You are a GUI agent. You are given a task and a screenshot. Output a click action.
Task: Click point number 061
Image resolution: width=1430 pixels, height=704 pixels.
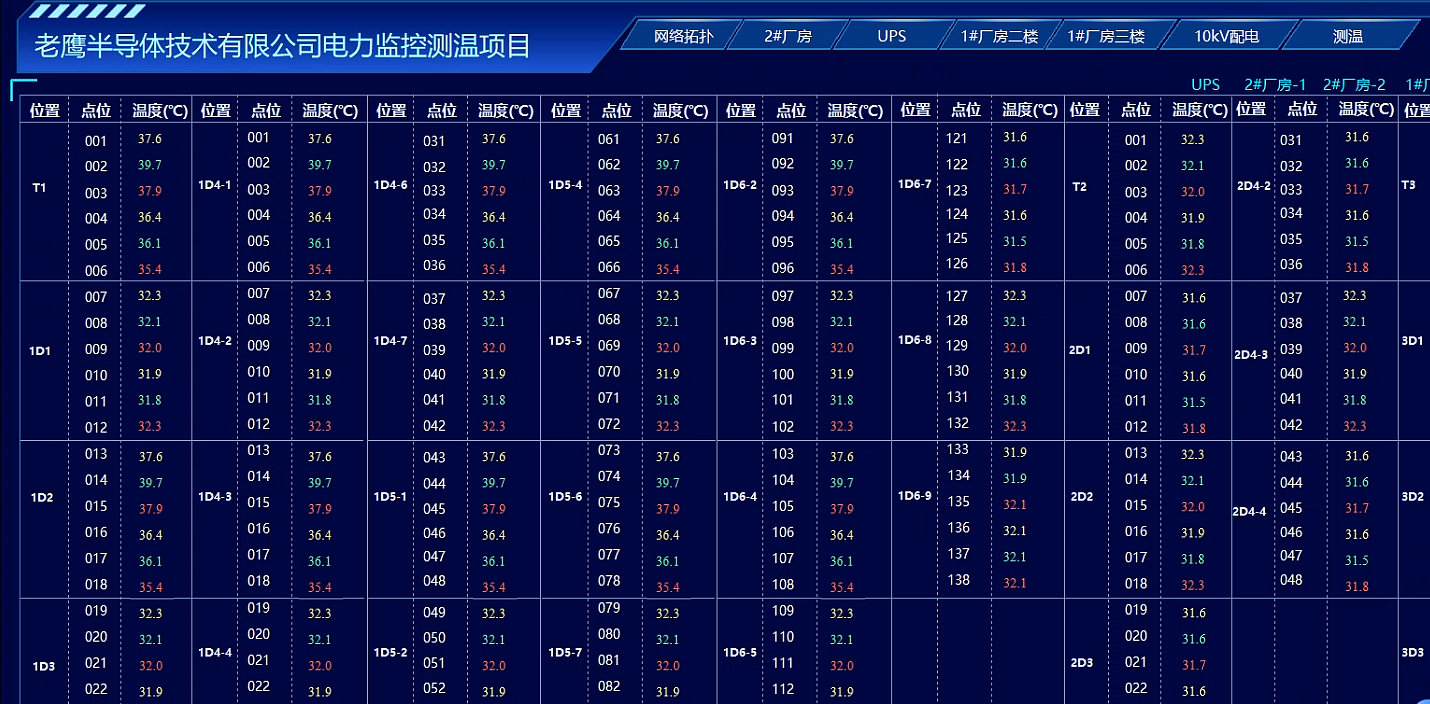[x=609, y=139]
